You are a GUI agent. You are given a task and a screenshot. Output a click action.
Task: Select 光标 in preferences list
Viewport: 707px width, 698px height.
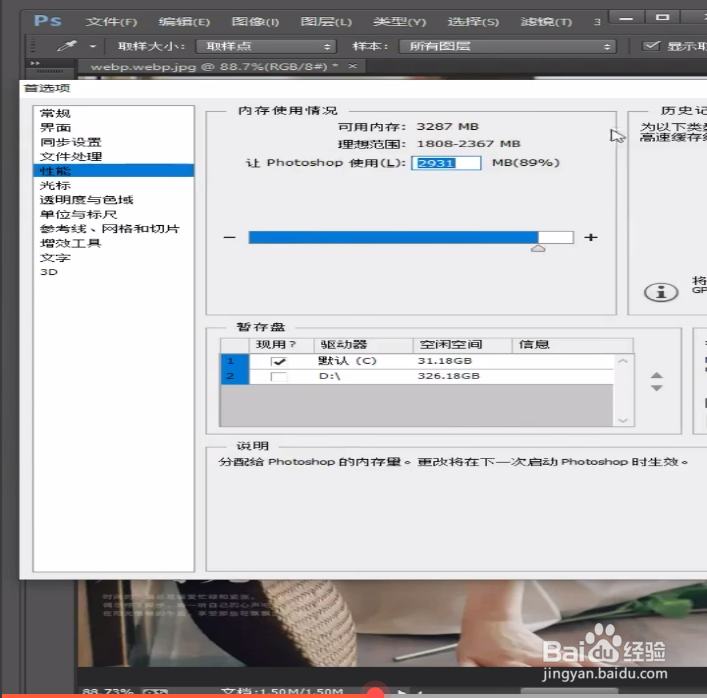[x=114, y=185]
